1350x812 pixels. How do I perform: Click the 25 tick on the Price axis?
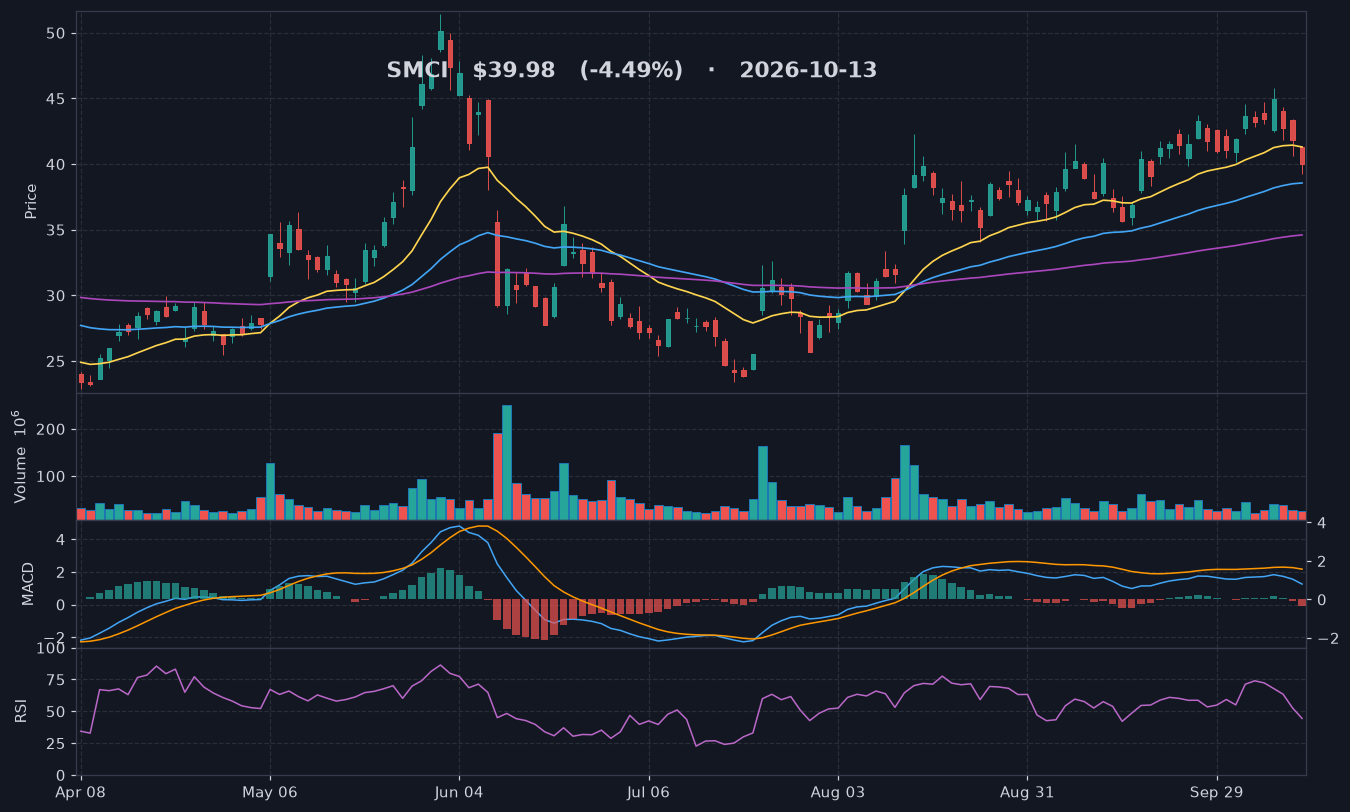56,362
